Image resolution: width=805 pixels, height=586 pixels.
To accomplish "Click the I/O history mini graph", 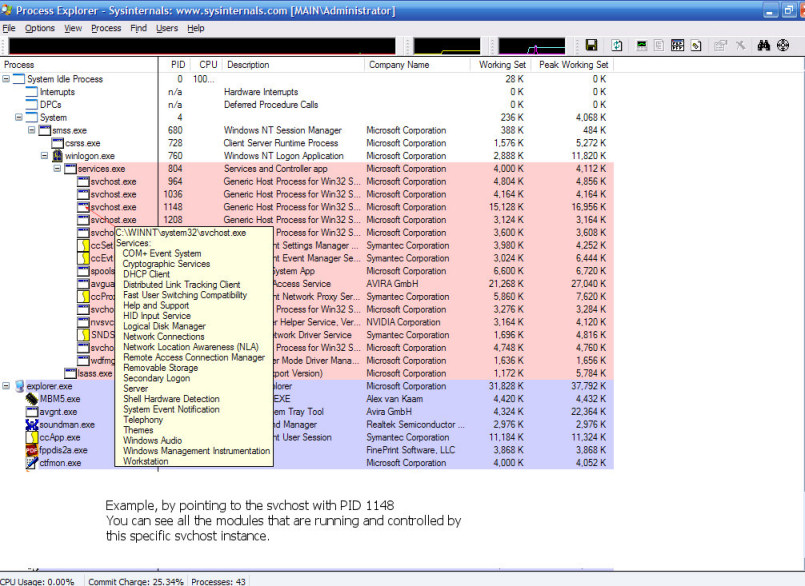I will point(531,46).
